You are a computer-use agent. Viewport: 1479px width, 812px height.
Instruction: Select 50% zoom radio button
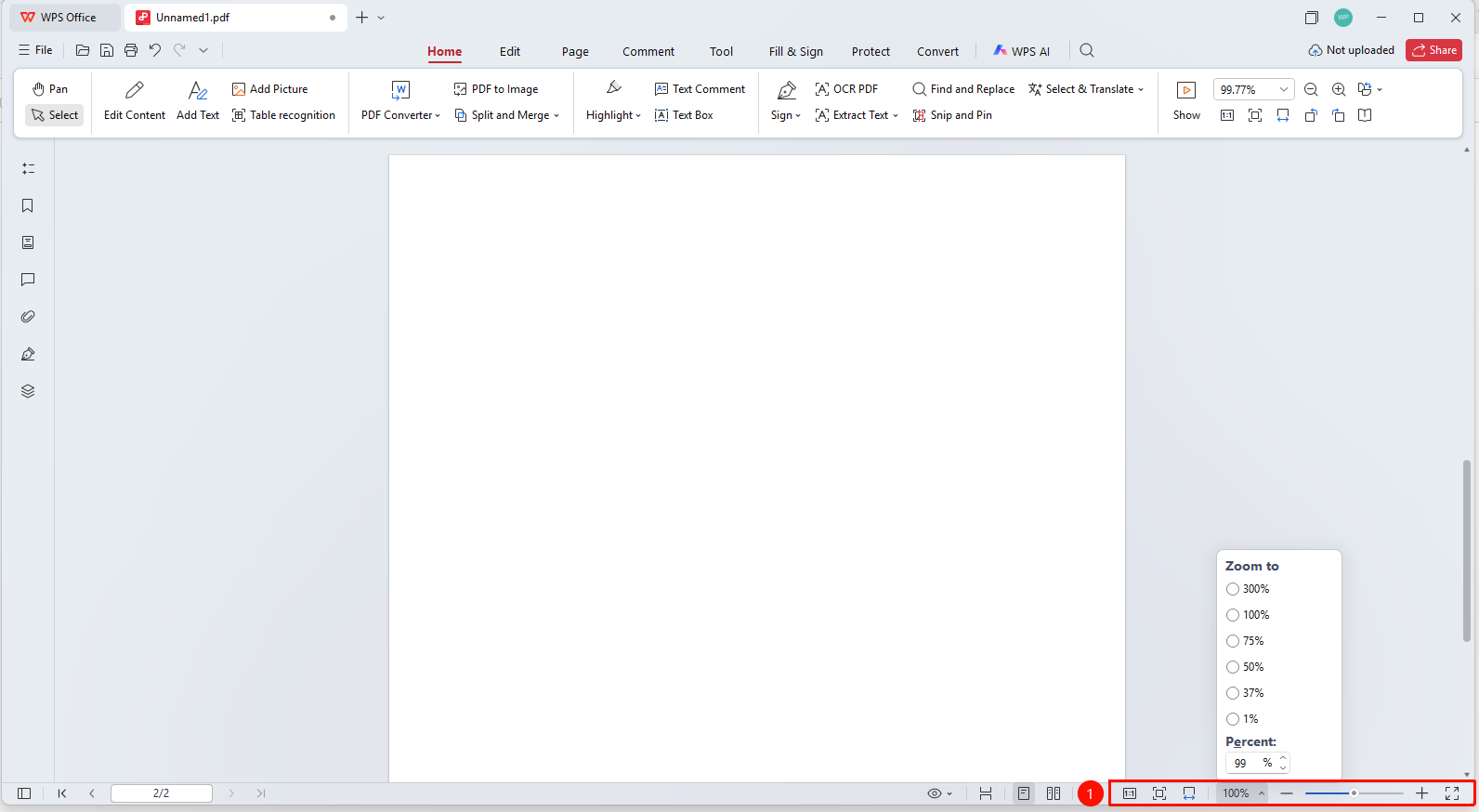click(1245, 667)
